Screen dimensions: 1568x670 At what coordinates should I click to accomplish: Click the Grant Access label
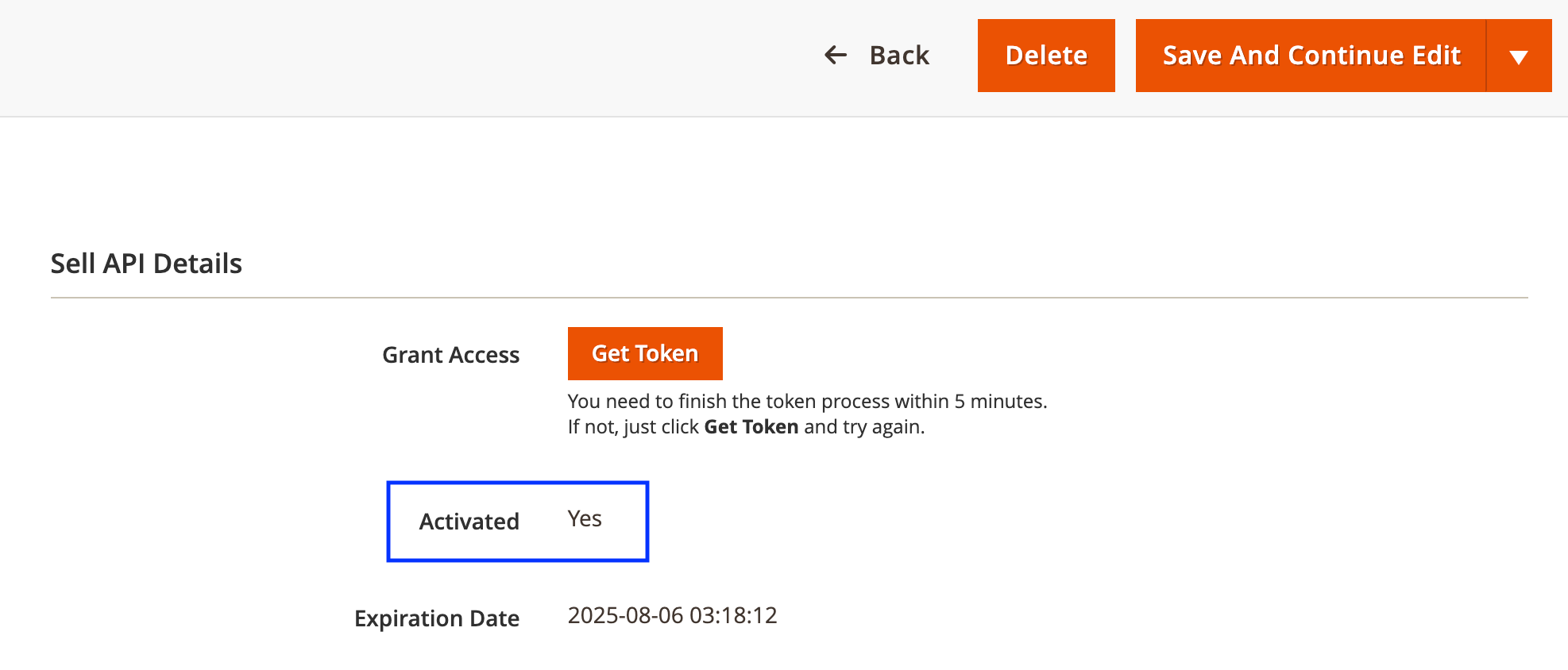450,355
